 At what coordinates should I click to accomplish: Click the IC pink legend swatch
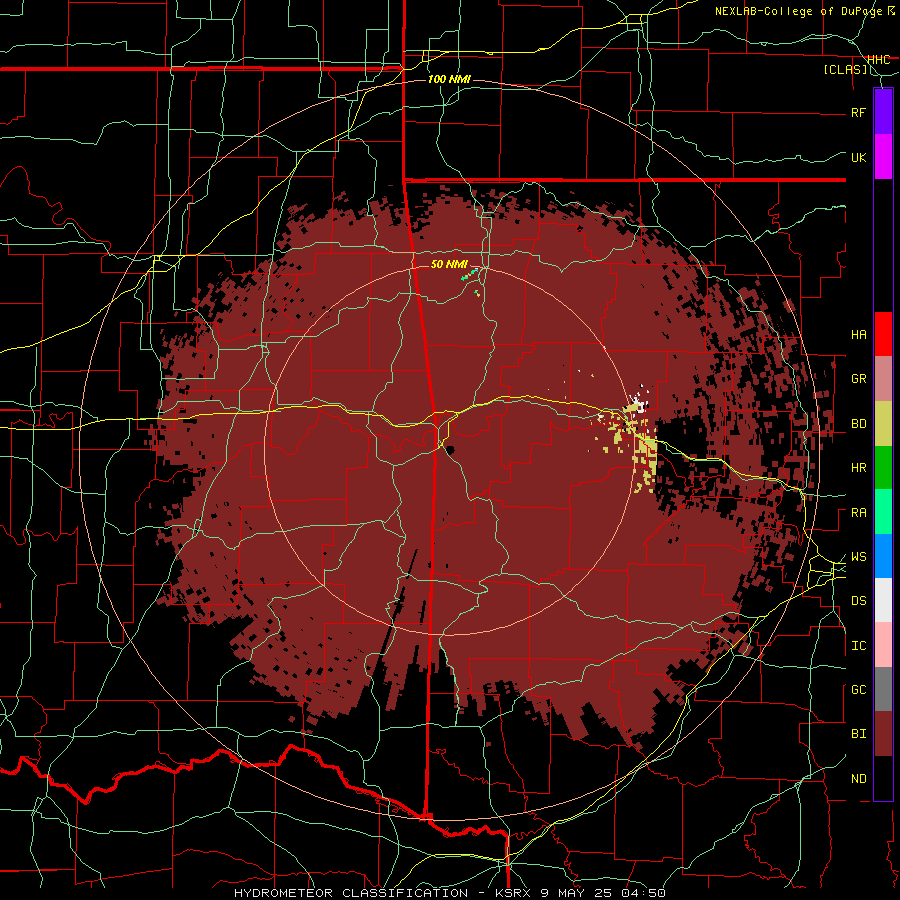coord(883,645)
